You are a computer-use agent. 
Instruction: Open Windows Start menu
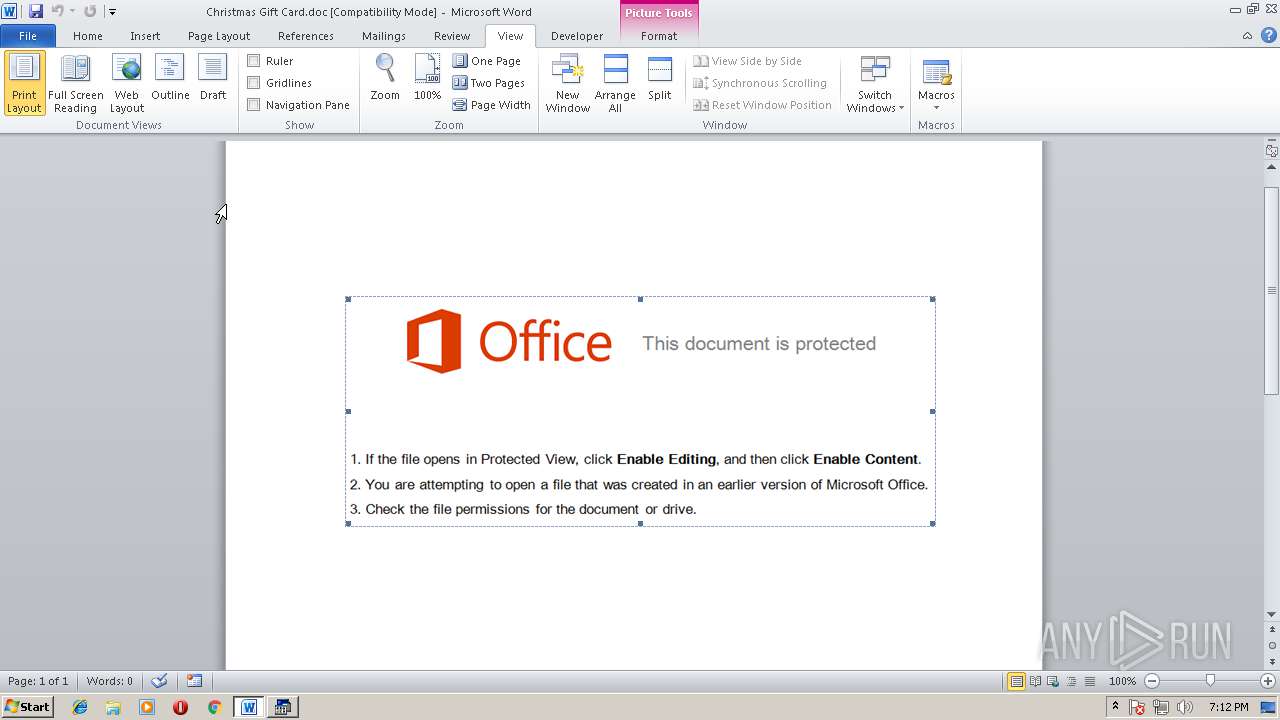click(27, 706)
